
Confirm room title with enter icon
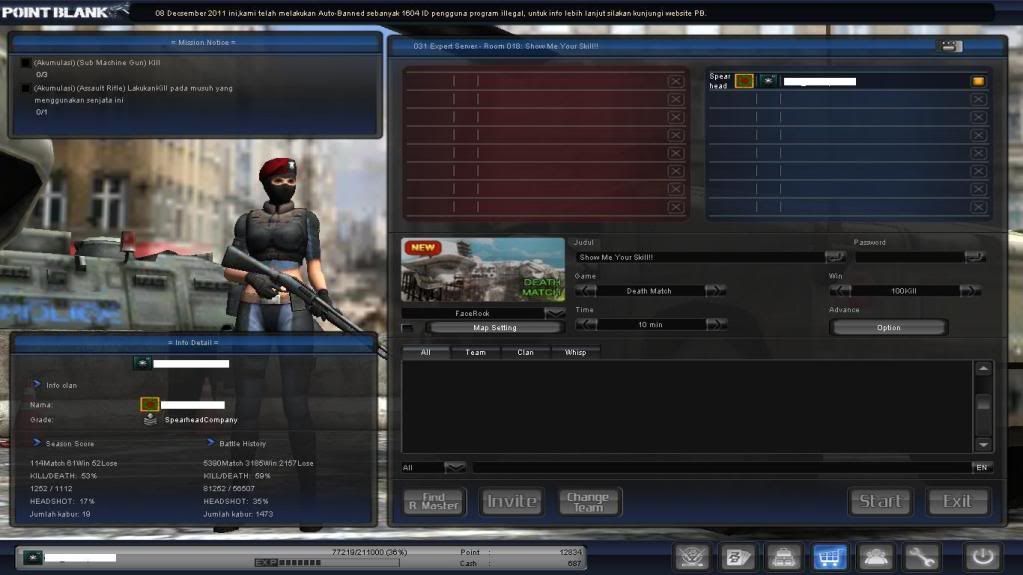pos(835,257)
